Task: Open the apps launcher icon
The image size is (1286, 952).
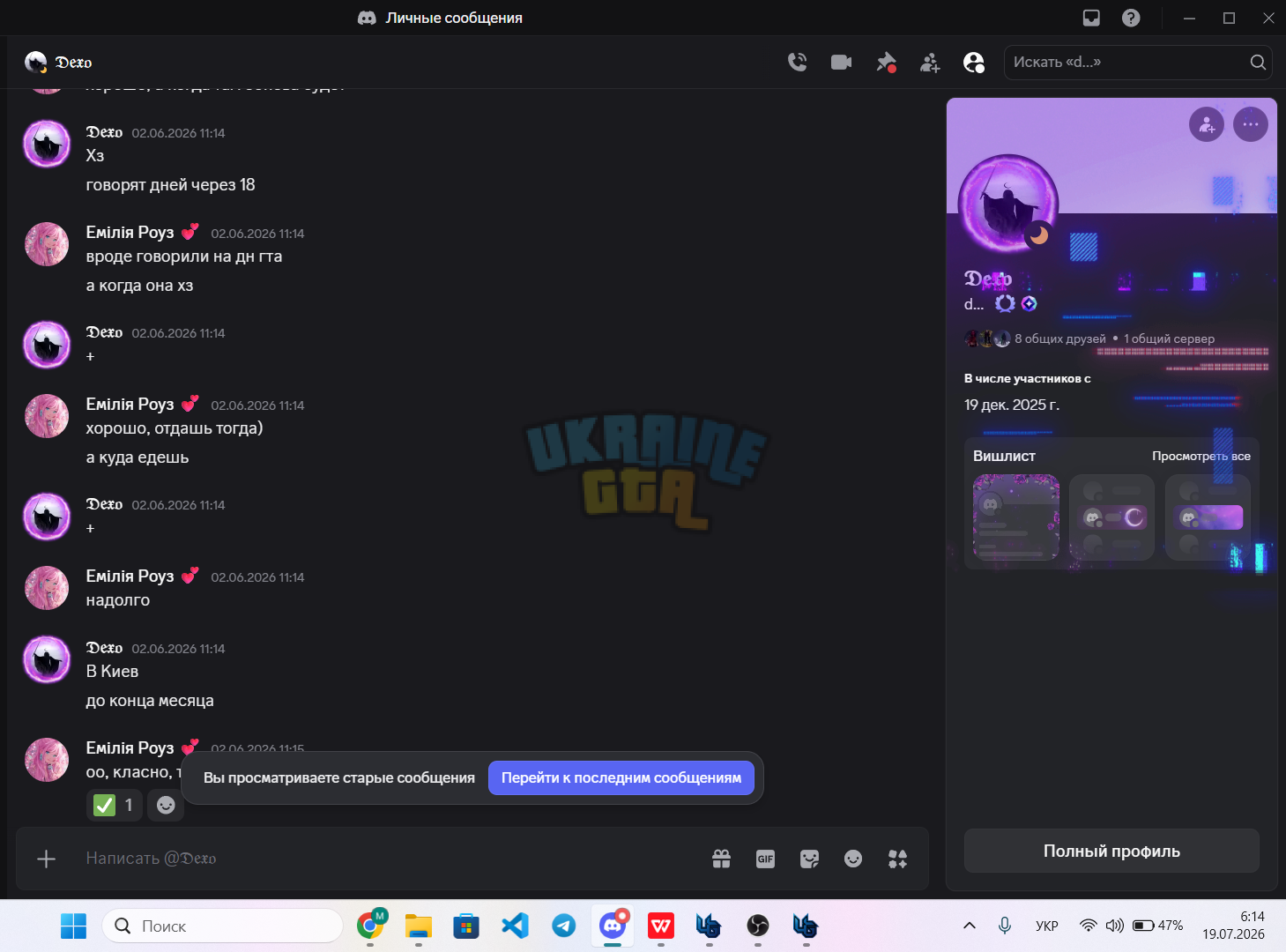Action: (x=897, y=859)
